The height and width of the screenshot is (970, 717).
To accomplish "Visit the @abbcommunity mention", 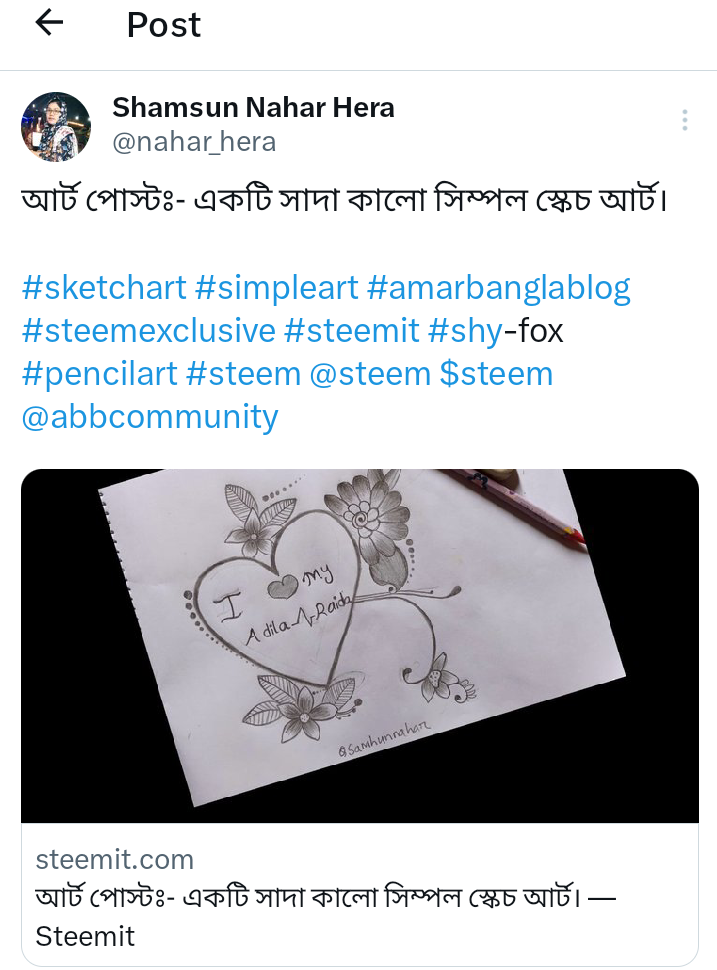I will (150, 418).
